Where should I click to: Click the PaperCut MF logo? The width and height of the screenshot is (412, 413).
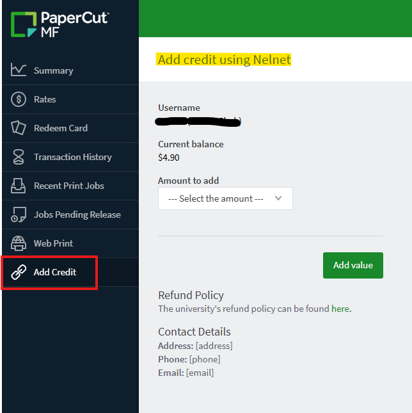[60, 24]
